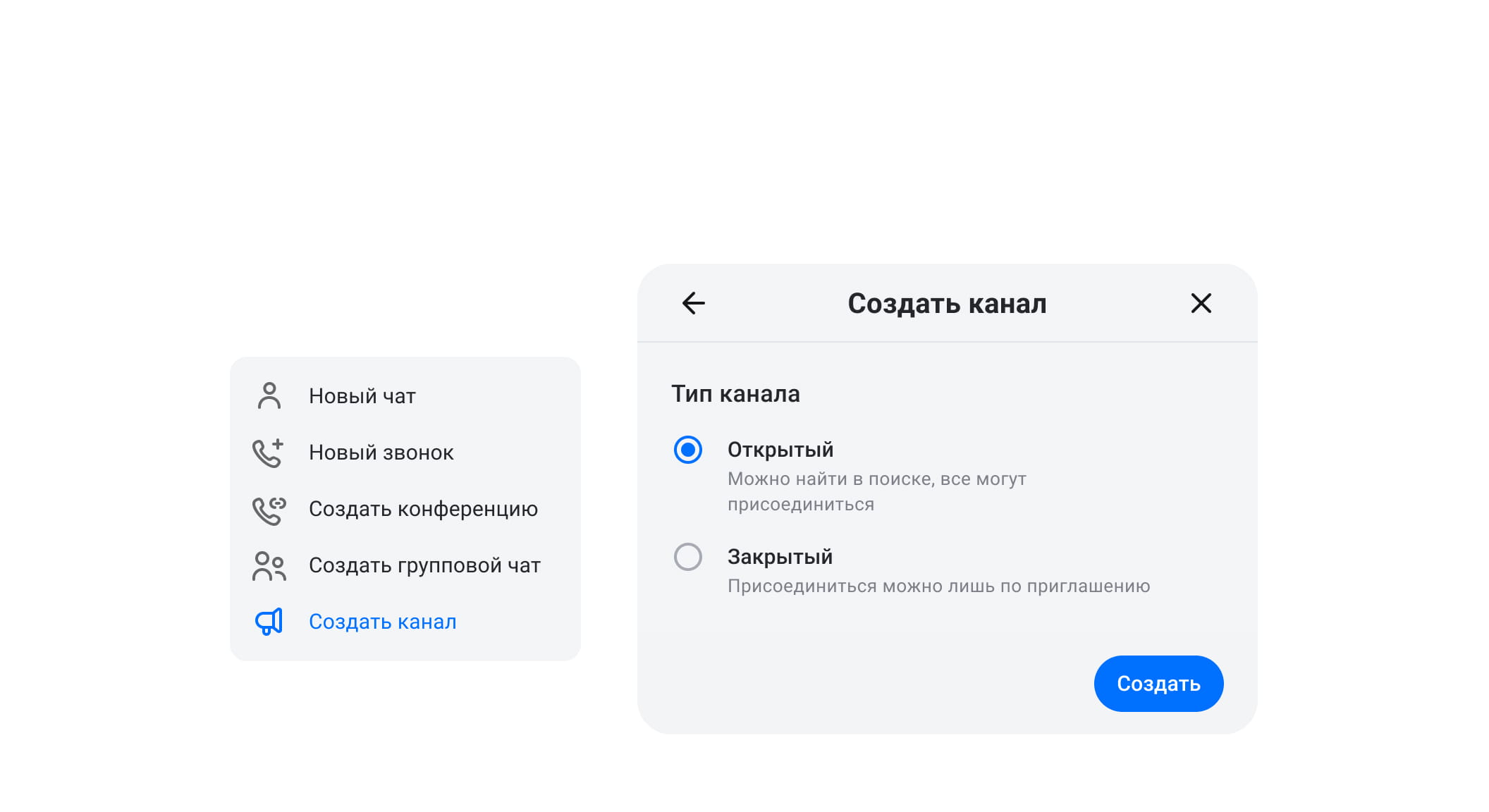The image size is (1489, 812).
Task: Click the blue megaphone channel icon
Action: pos(269,622)
